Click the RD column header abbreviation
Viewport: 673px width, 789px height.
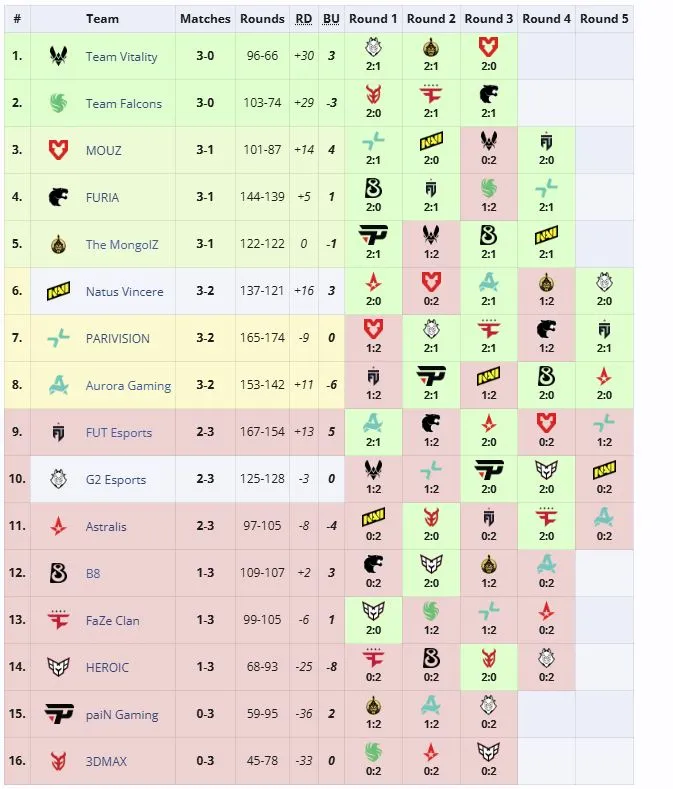304,19
